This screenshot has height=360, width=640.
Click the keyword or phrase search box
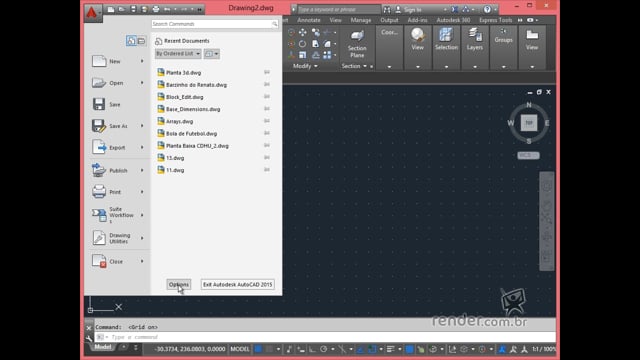coord(338,9)
